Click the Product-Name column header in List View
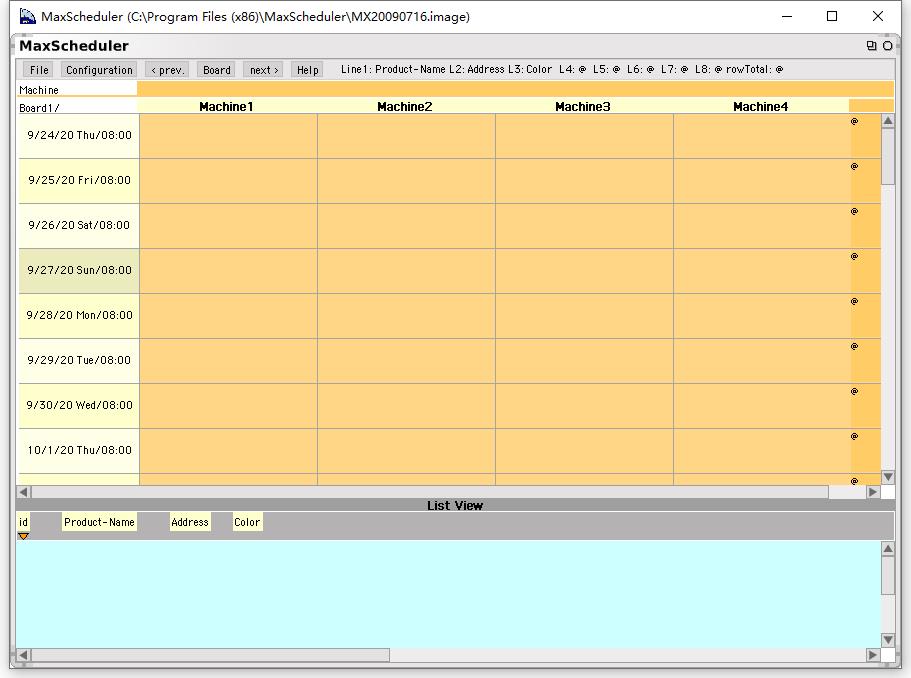Image resolution: width=911 pixels, height=678 pixels. pos(99,521)
